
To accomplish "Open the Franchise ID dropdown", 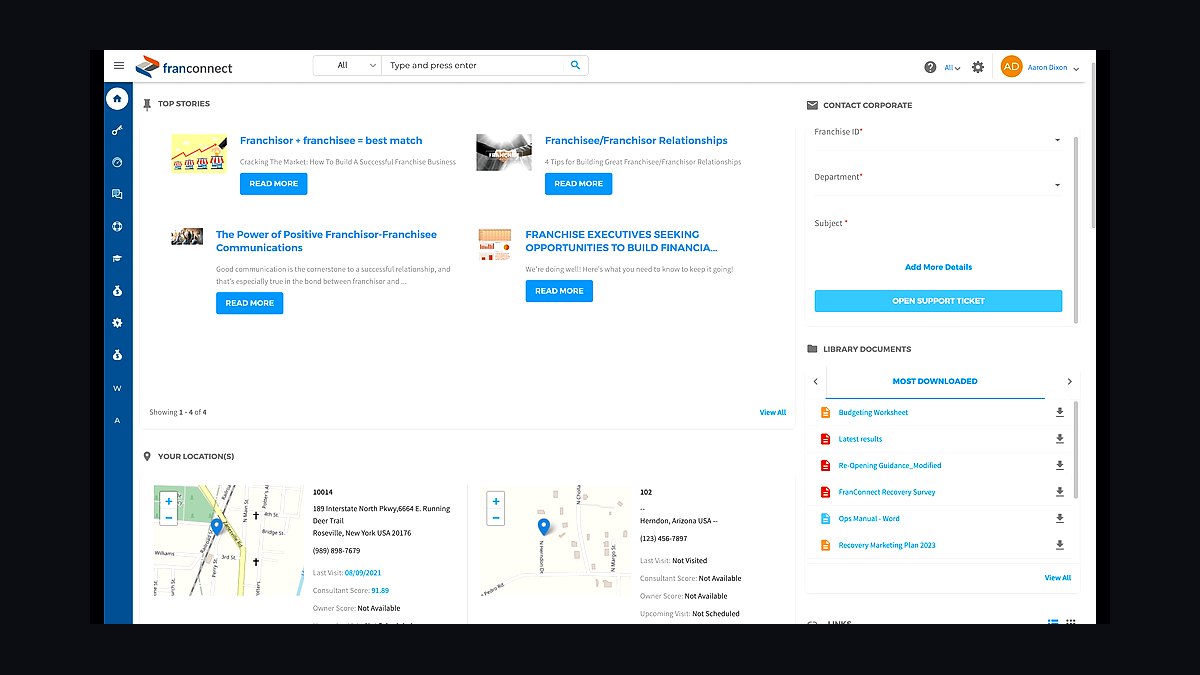I will point(938,139).
